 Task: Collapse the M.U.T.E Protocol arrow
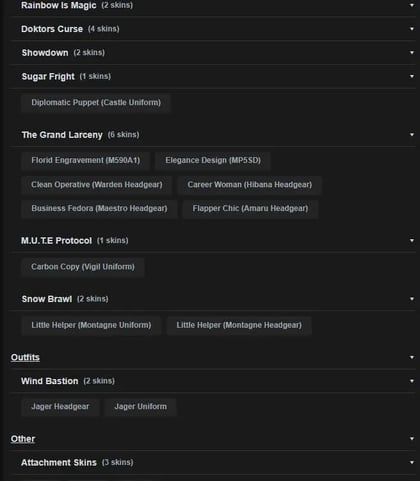click(412, 240)
